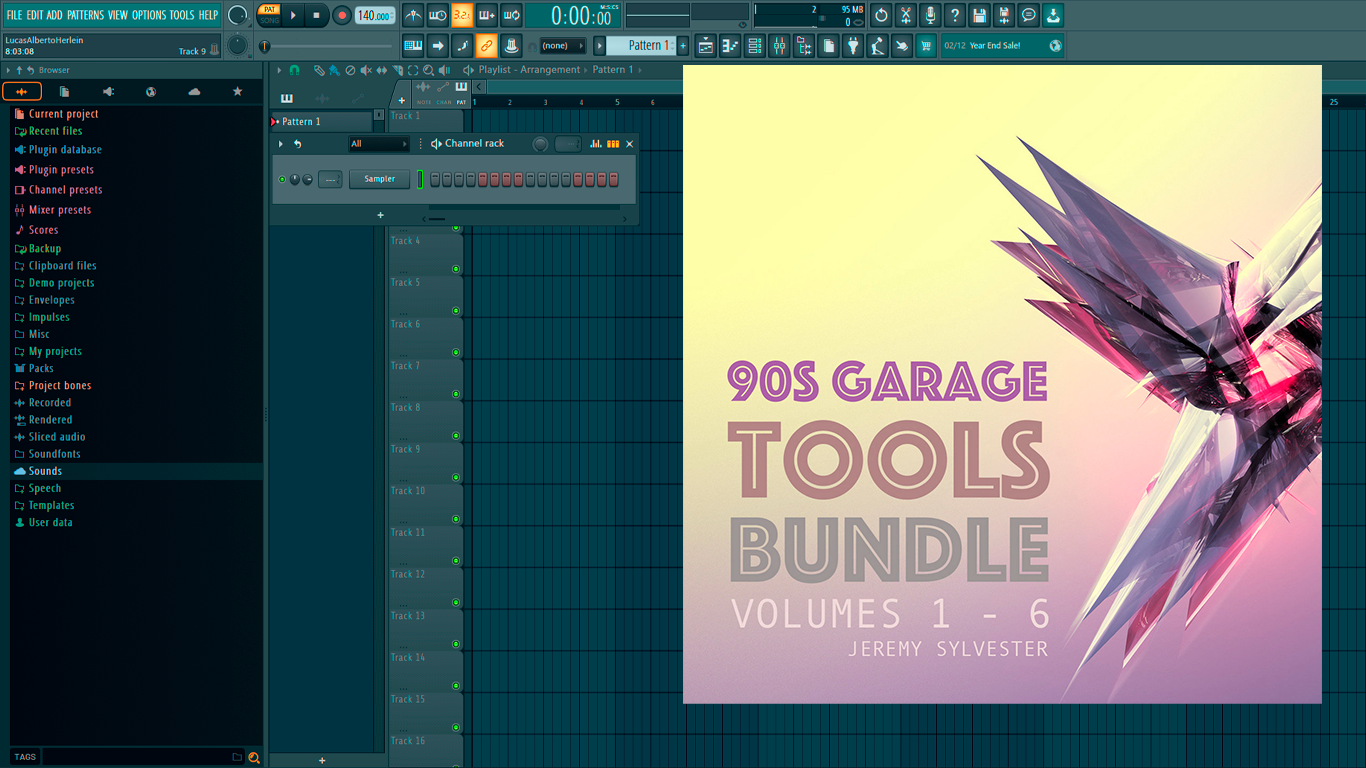The image size is (1366, 768).
Task: Open the channel rack 'All' filter dropdown
Action: (379, 144)
